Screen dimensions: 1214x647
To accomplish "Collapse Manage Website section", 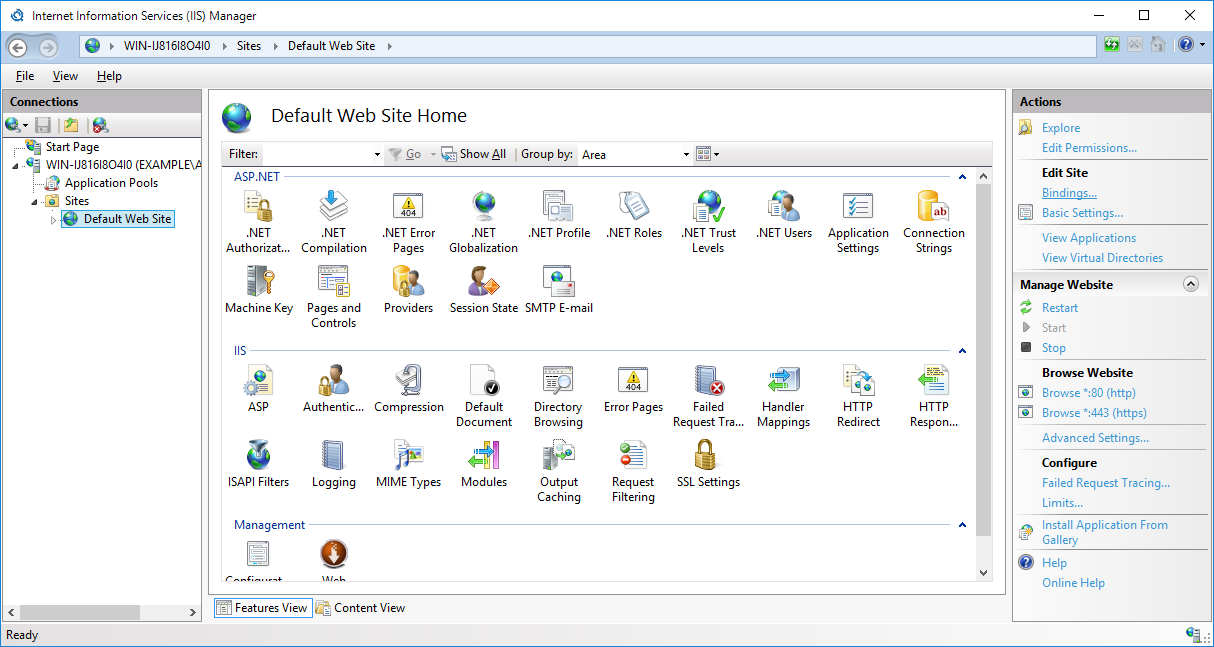I will 1190,284.
